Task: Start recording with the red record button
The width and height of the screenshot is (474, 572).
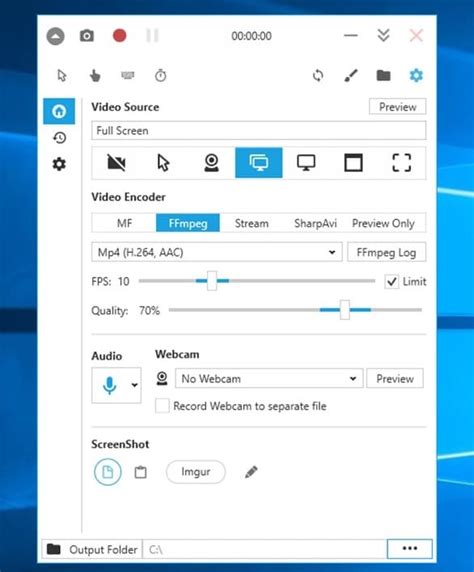Action: tap(119, 36)
